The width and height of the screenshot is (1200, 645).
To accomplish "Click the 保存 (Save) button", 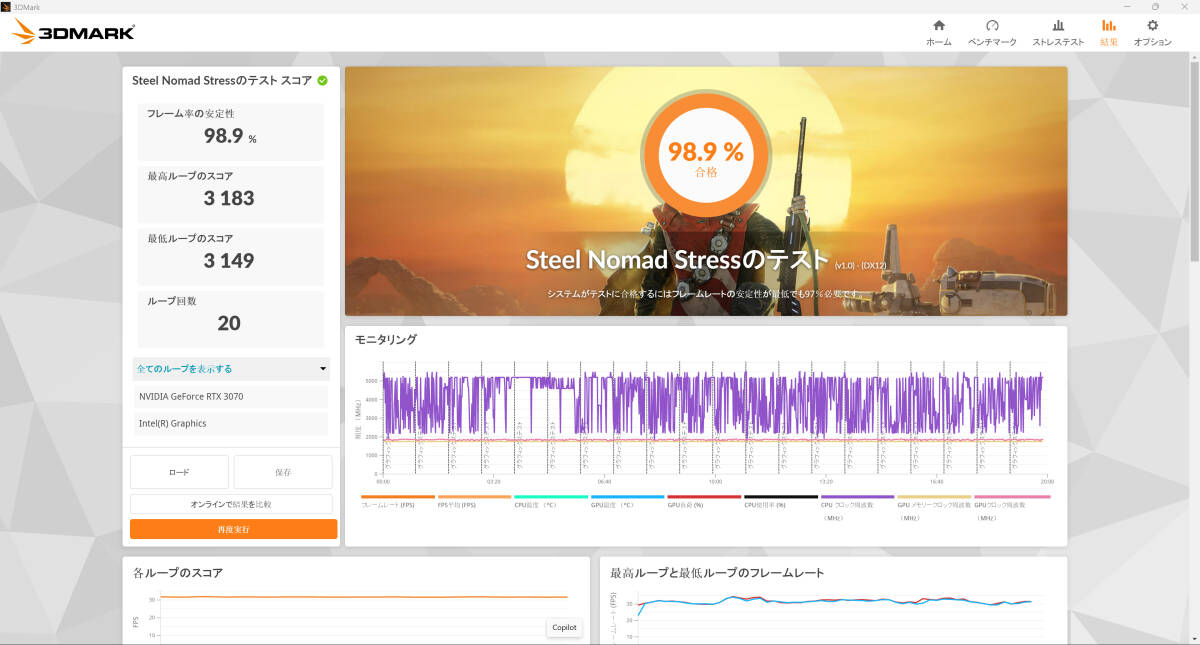I will [283, 472].
